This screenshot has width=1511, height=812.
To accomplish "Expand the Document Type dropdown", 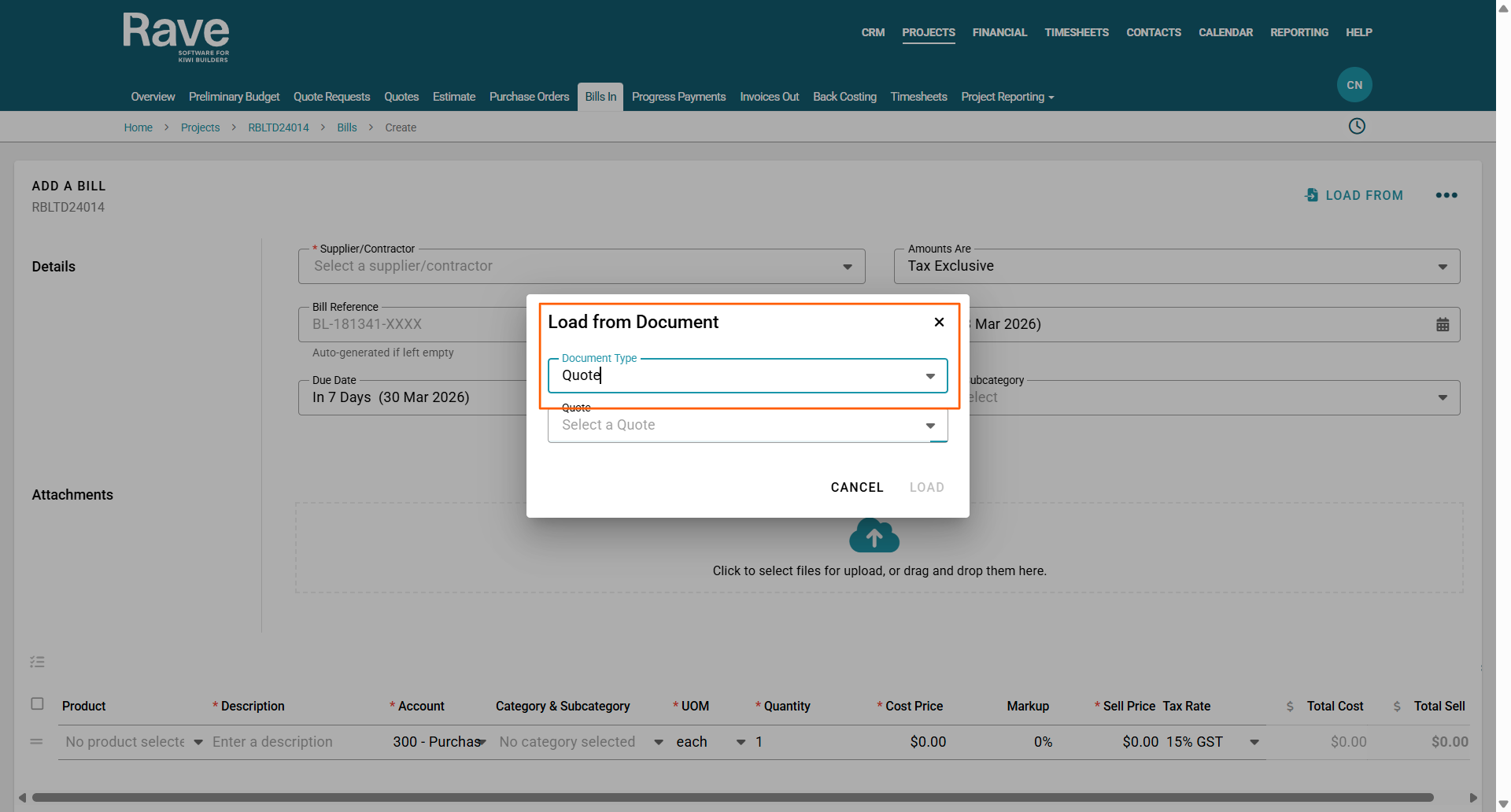I will (929, 376).
